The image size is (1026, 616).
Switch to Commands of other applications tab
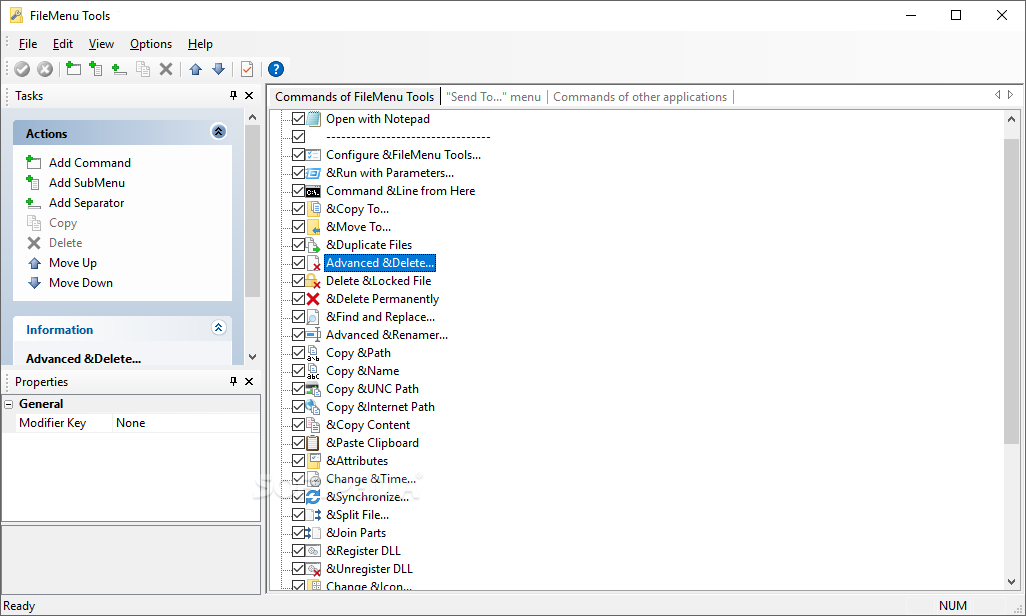coord(640,97)
